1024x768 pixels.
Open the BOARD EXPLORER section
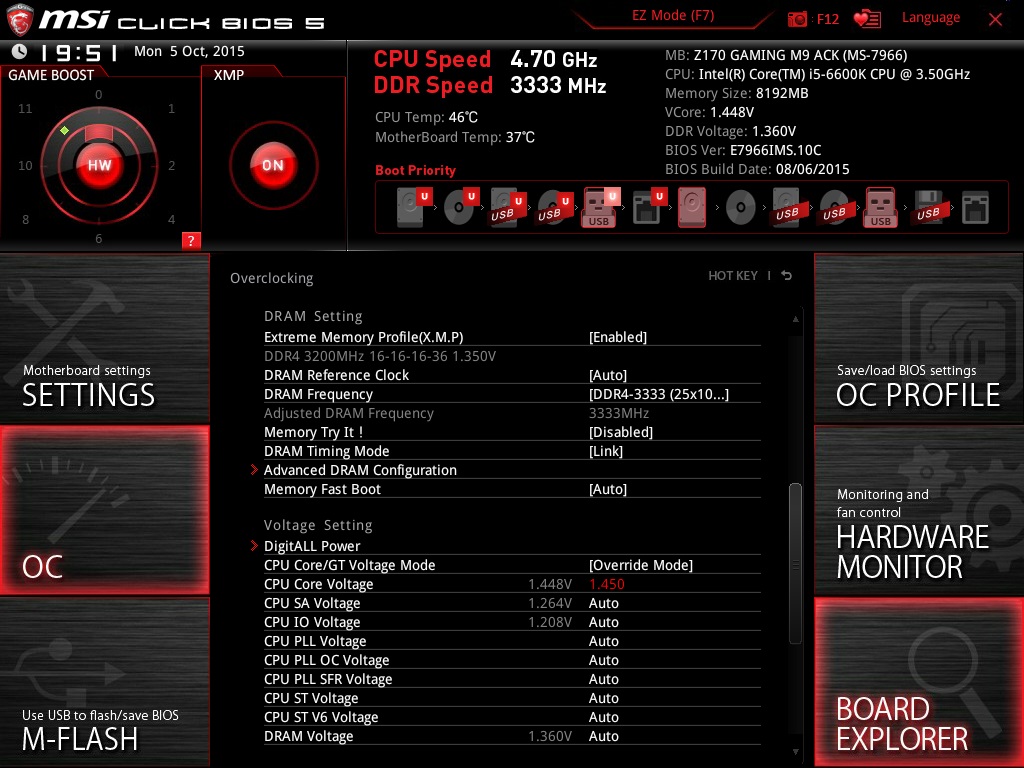coord(919,682)
